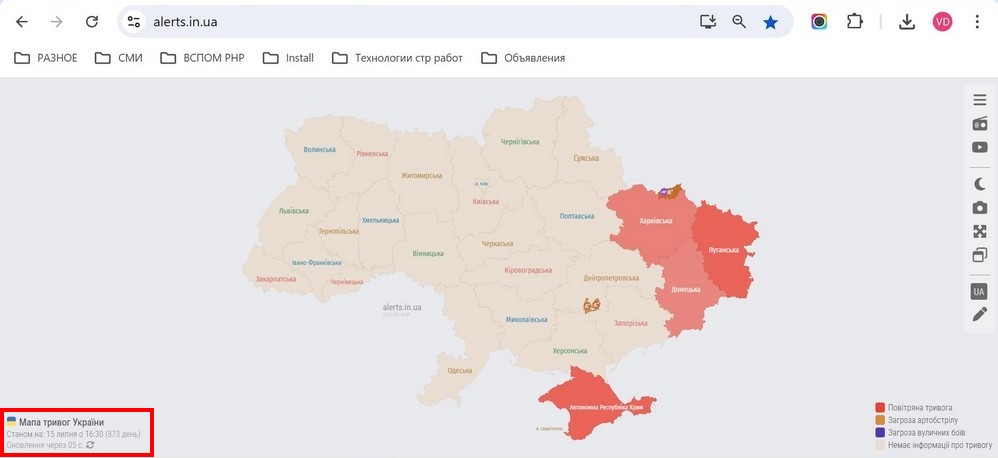Reload the page with browser refresh button
The image size is (998, 458).
[x=91, y=22]
